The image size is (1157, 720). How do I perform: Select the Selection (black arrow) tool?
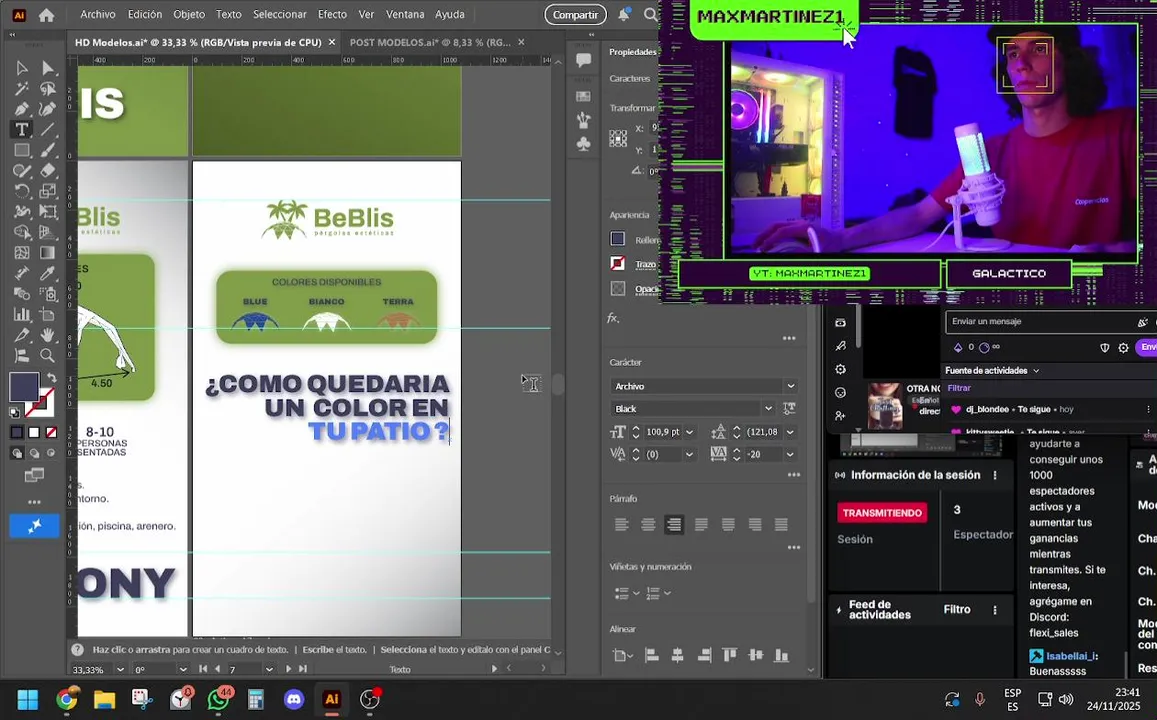pyautogui.click(x=21, y=68)
